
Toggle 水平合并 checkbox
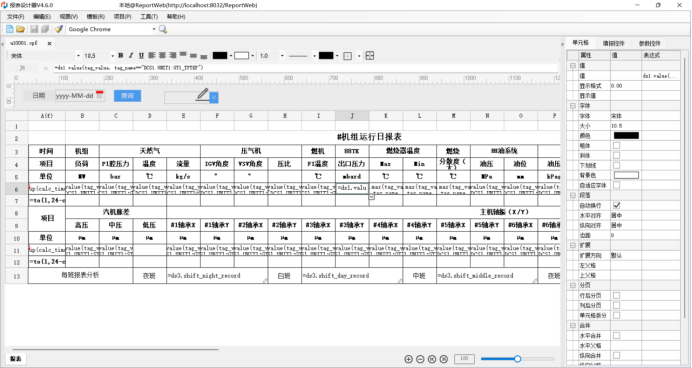coord(617,335)
